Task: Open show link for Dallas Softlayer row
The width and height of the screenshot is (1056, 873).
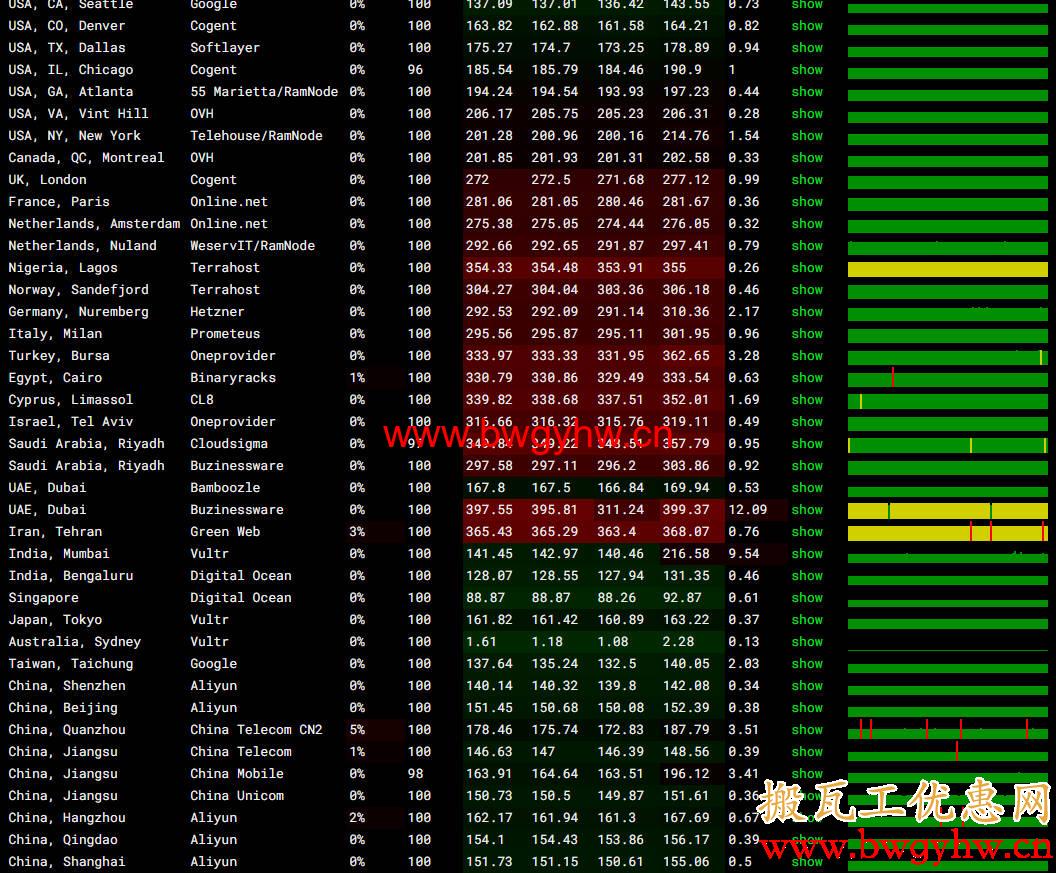Action: coord(807,48)
